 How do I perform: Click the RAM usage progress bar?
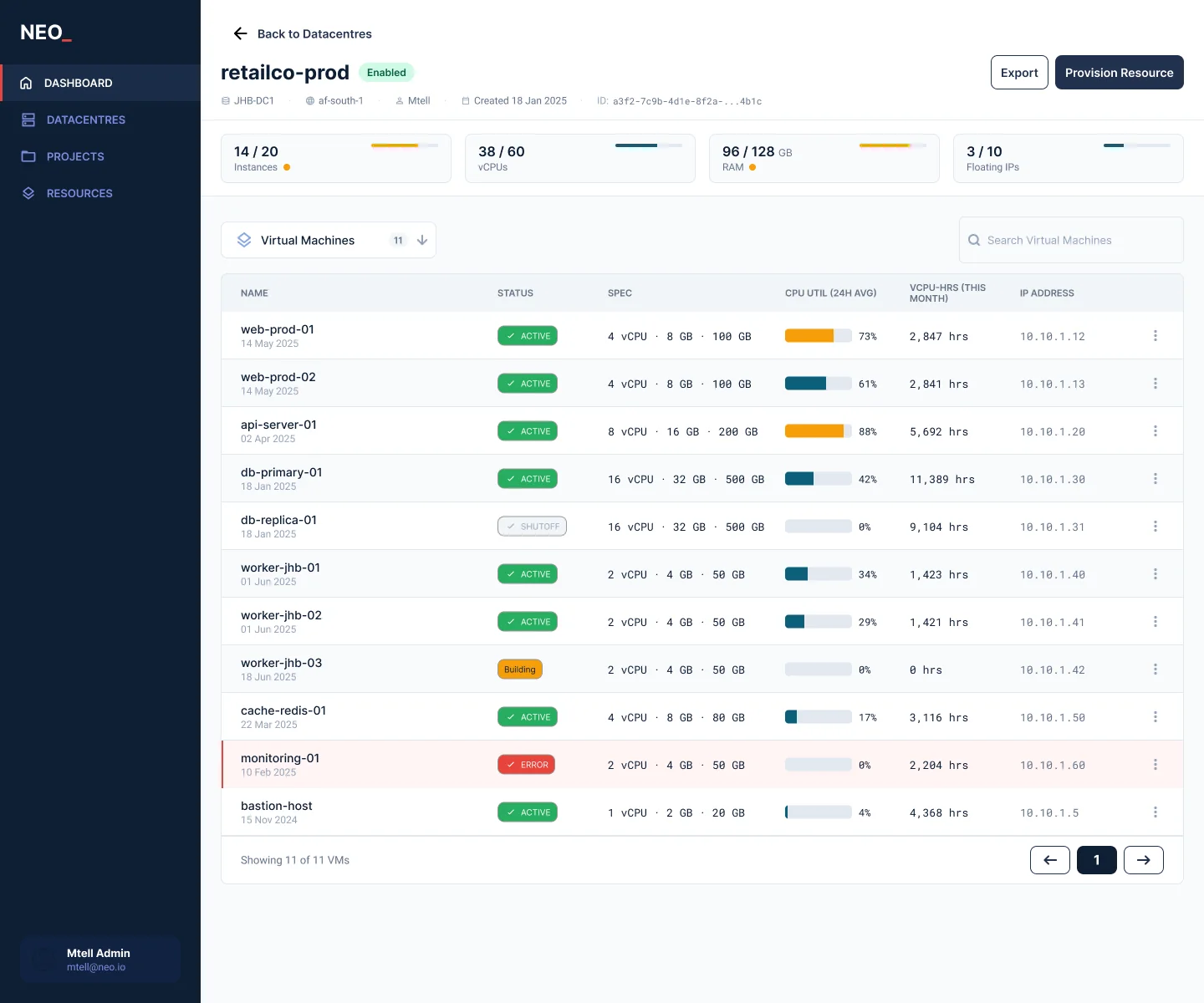[893, 145]
